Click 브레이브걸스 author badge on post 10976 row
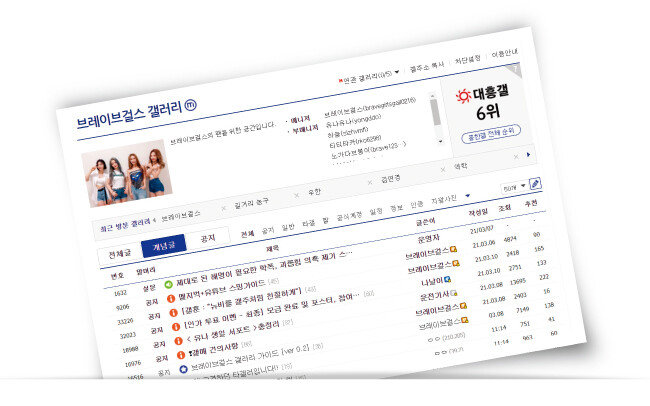This screenshot has height=406, width=650. (463, 306)
